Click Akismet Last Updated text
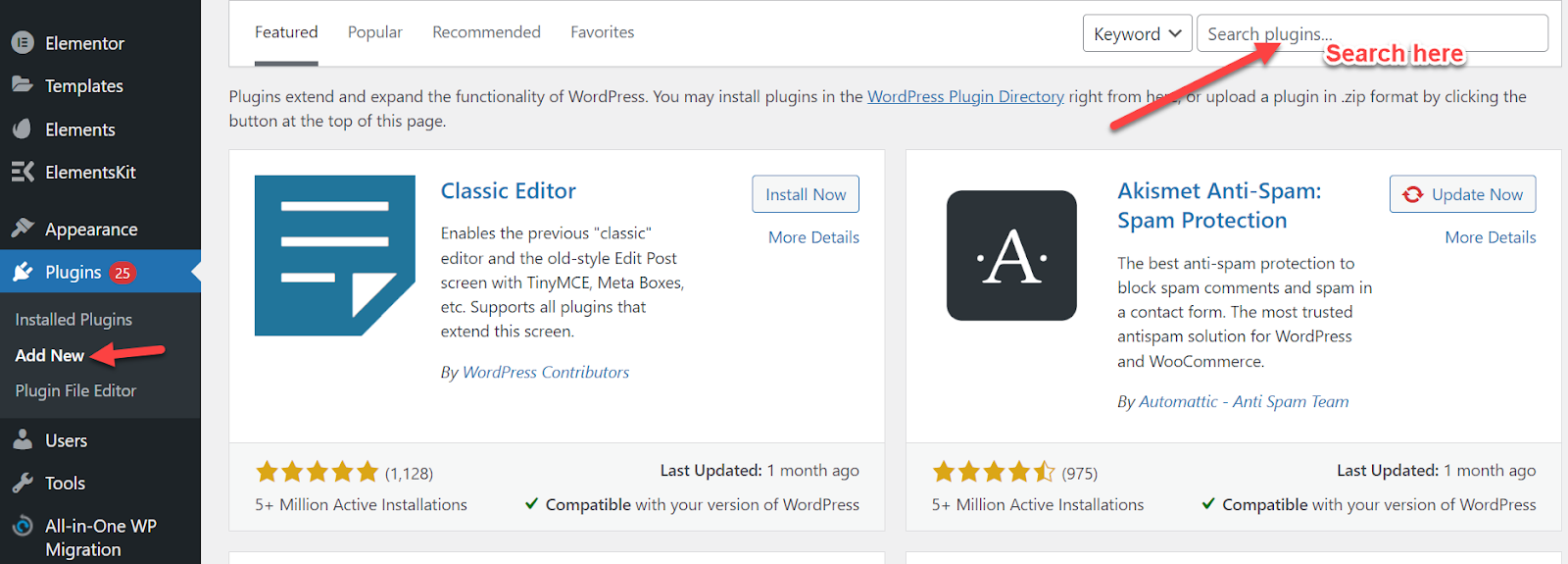This screenshot has height=564, width=1568. click(1436, 471)
